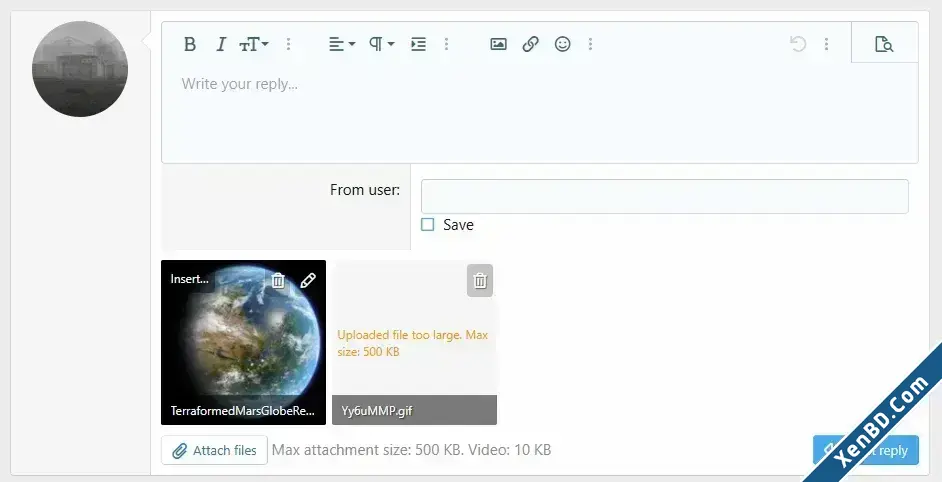Click the insert link icon

(x=530, y=44)
